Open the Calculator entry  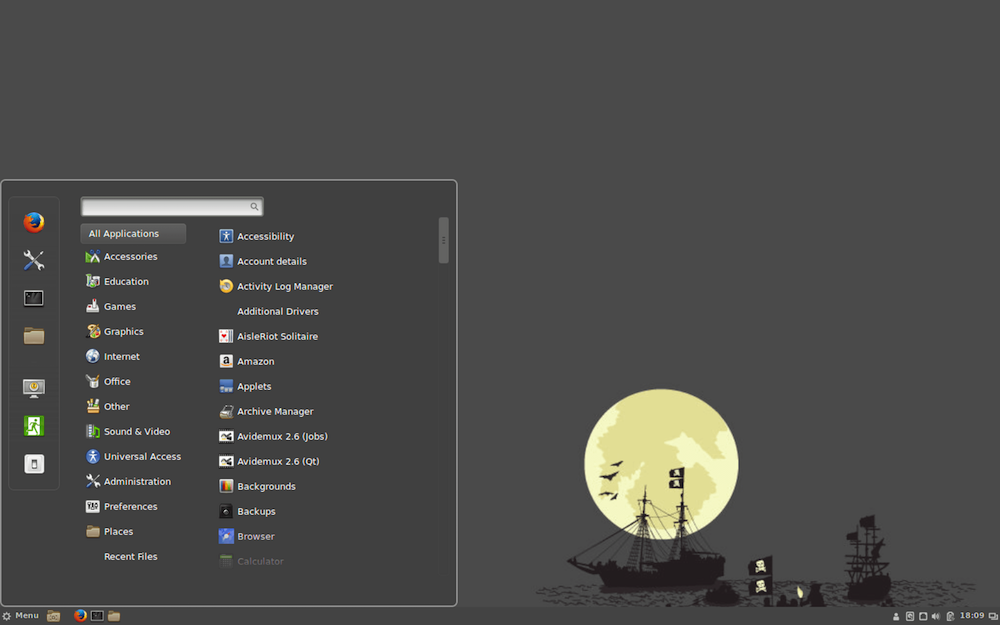pos(251,561)
